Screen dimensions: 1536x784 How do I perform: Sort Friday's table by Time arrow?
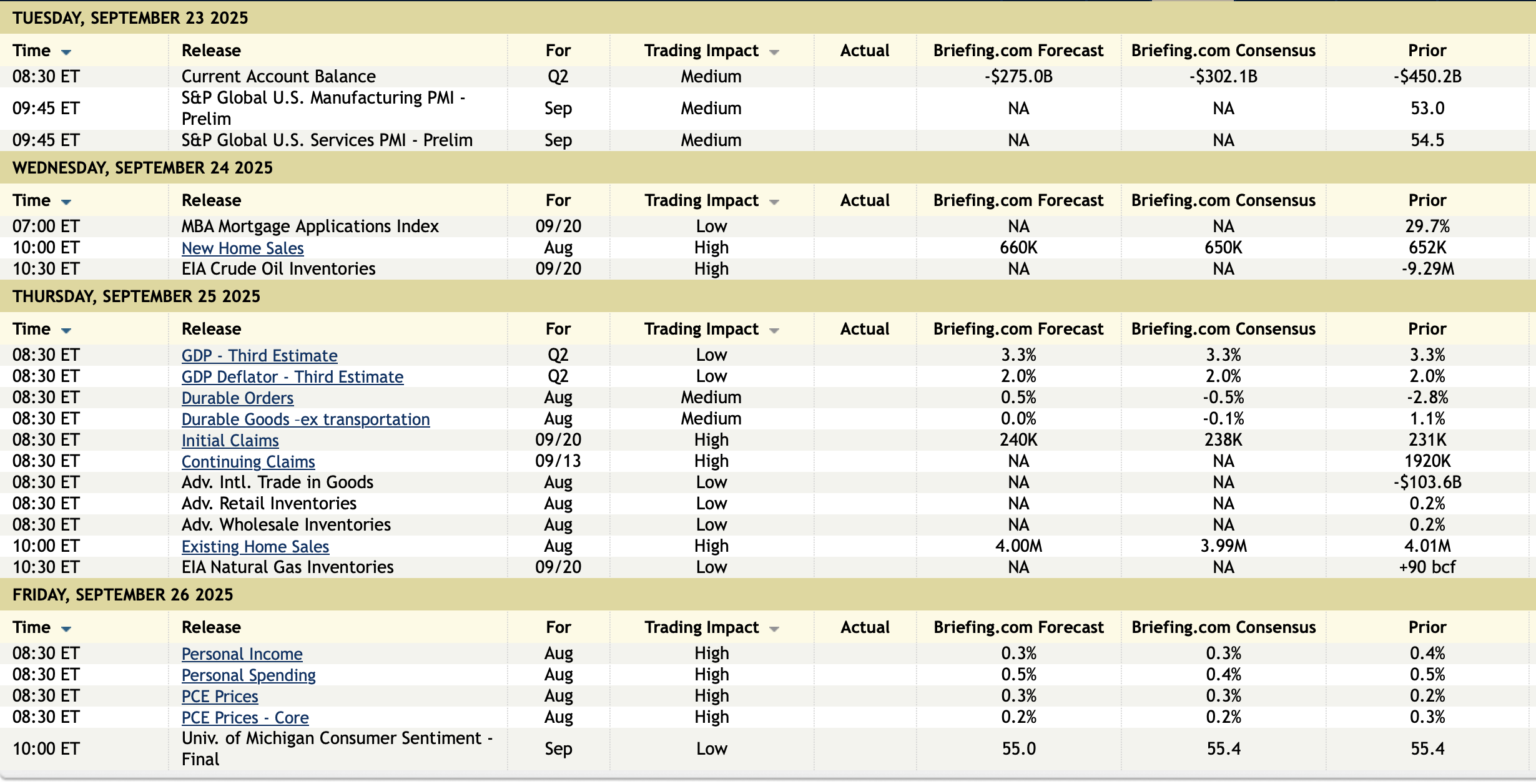66,629
